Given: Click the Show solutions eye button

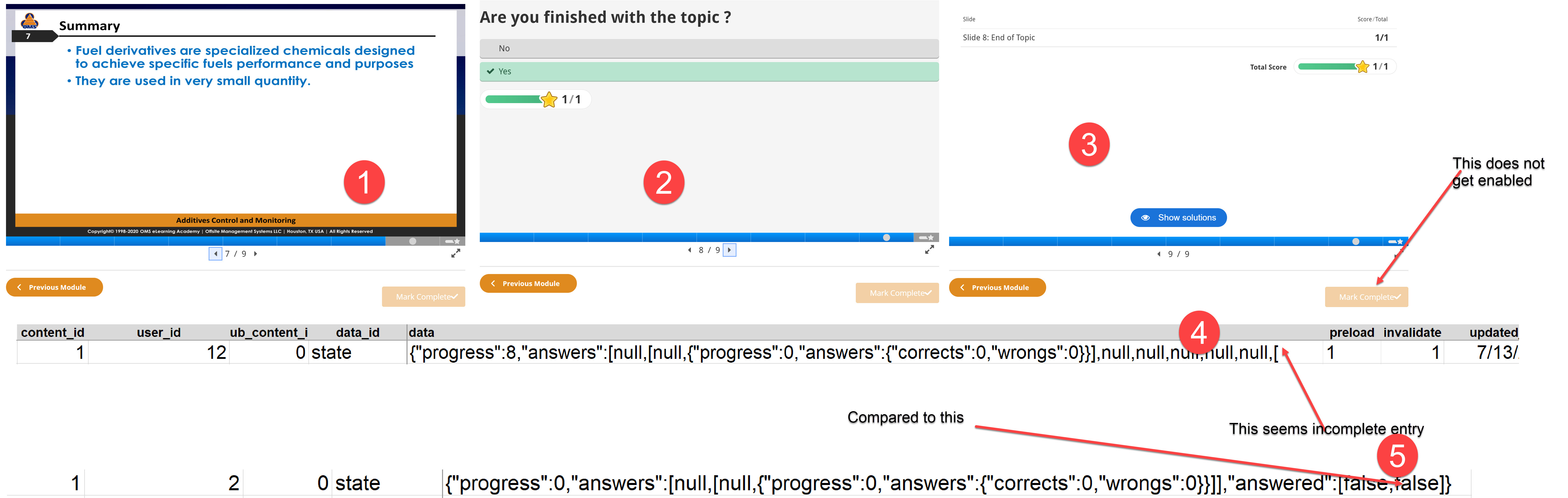Looking at the screenshot, I should [x=1179, y=217].
